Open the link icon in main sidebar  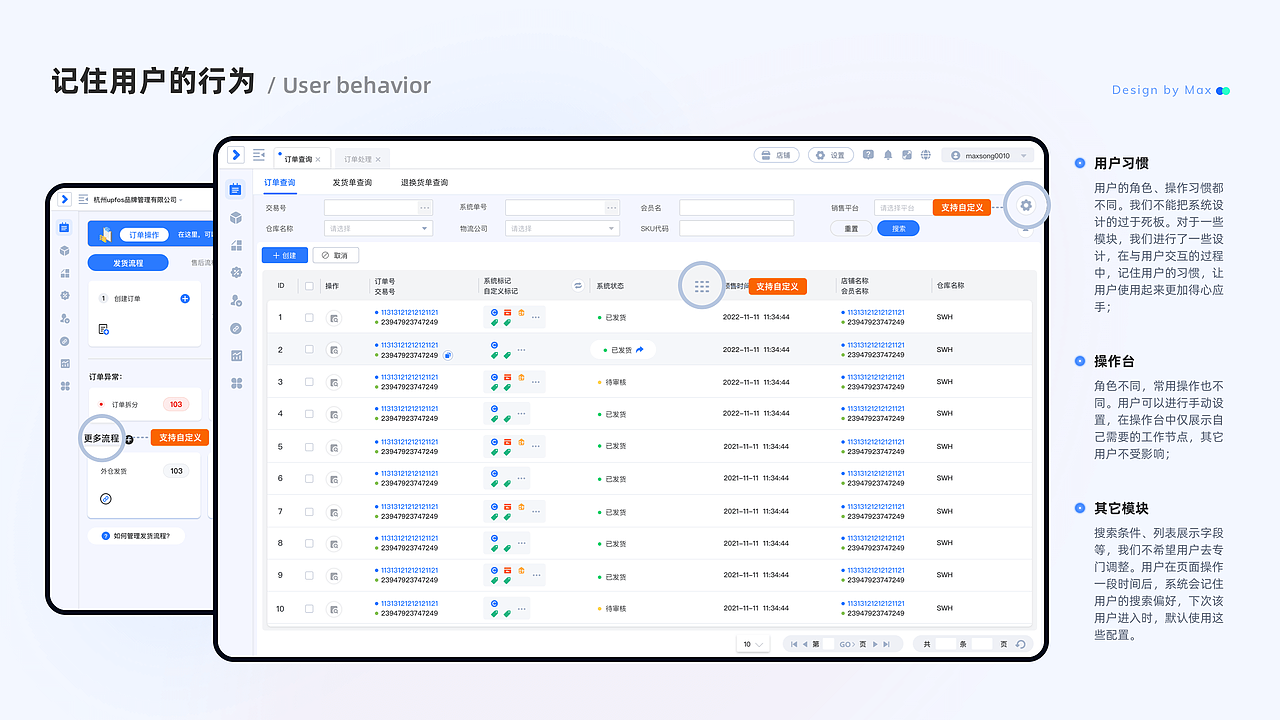coord(236,328)
